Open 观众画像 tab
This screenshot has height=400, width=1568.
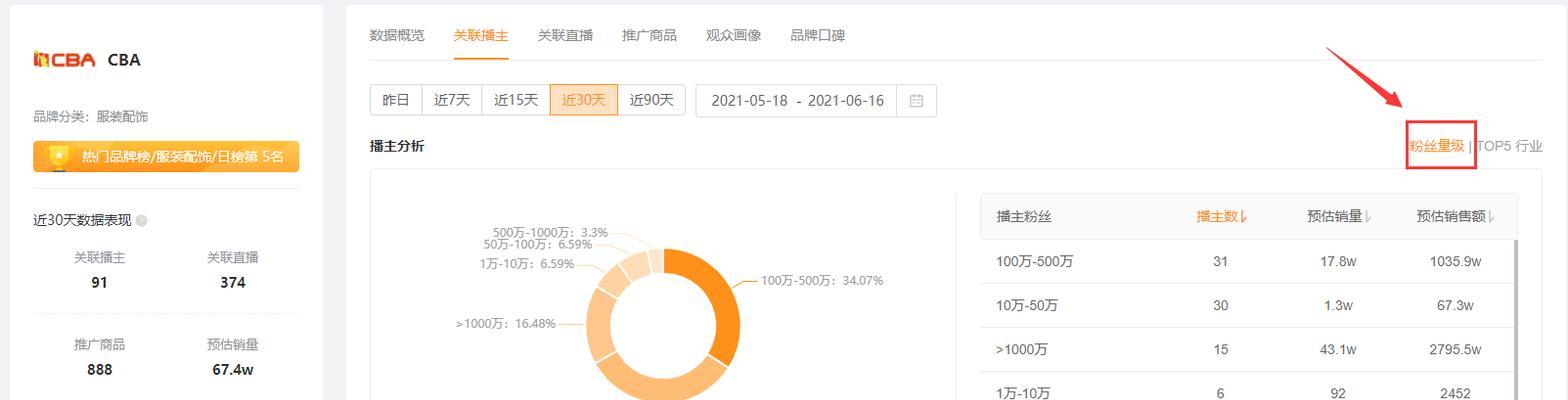pos(733,35)
